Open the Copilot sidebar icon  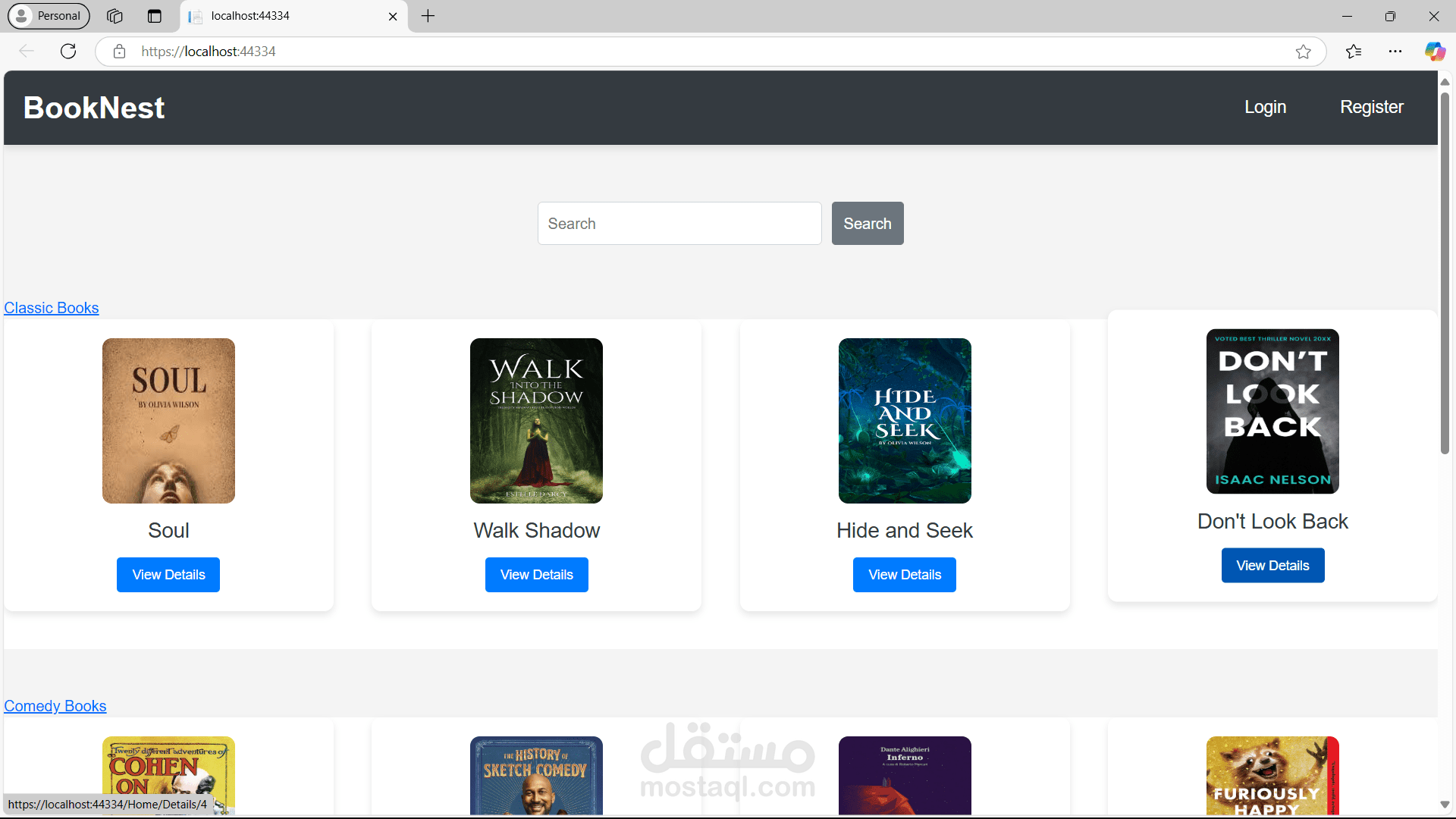[x=1435, y=52]
